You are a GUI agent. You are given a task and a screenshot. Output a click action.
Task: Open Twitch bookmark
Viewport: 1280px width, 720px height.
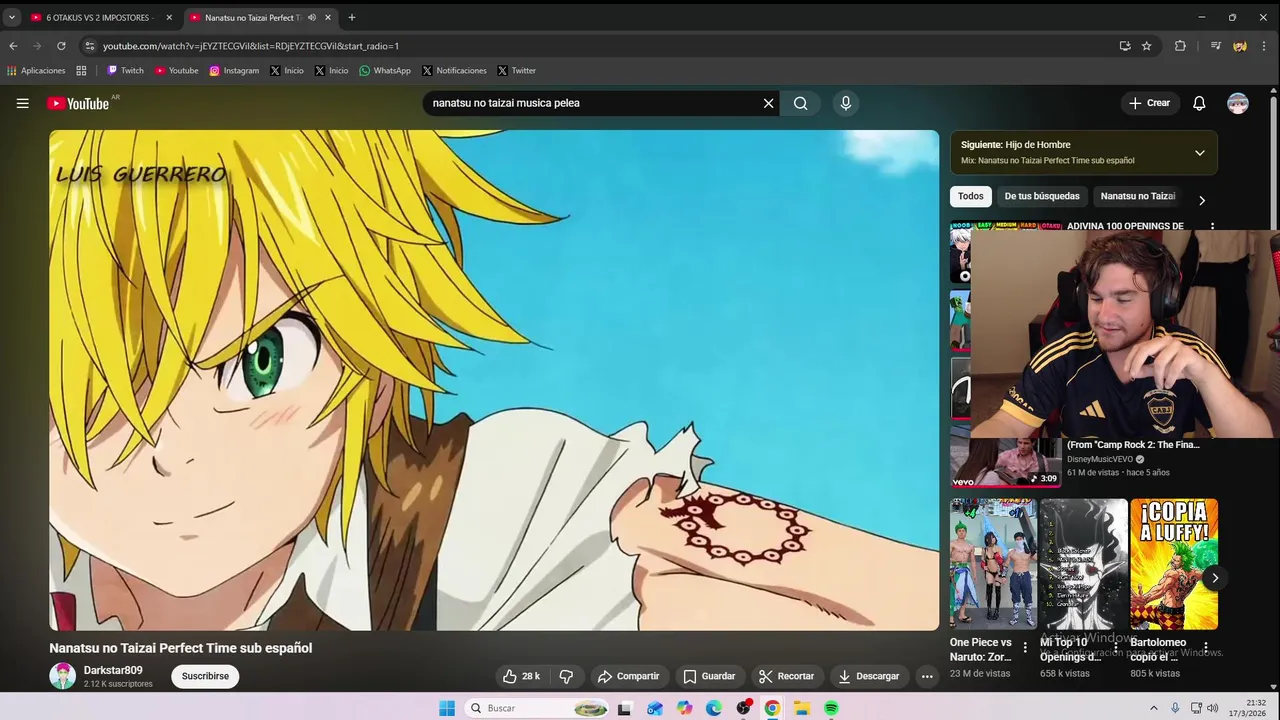click(125, 71)
